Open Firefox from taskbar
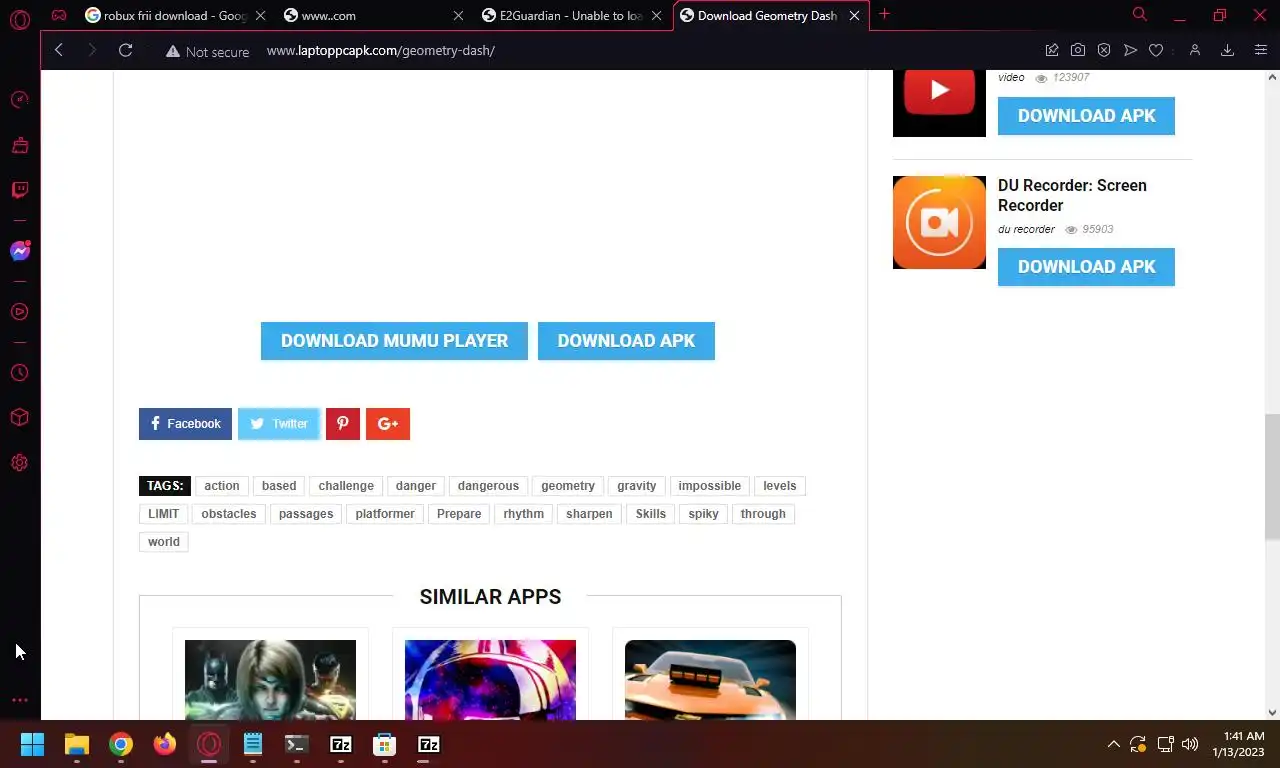Viewport: 1280px width, 768px height. [165, 744]
